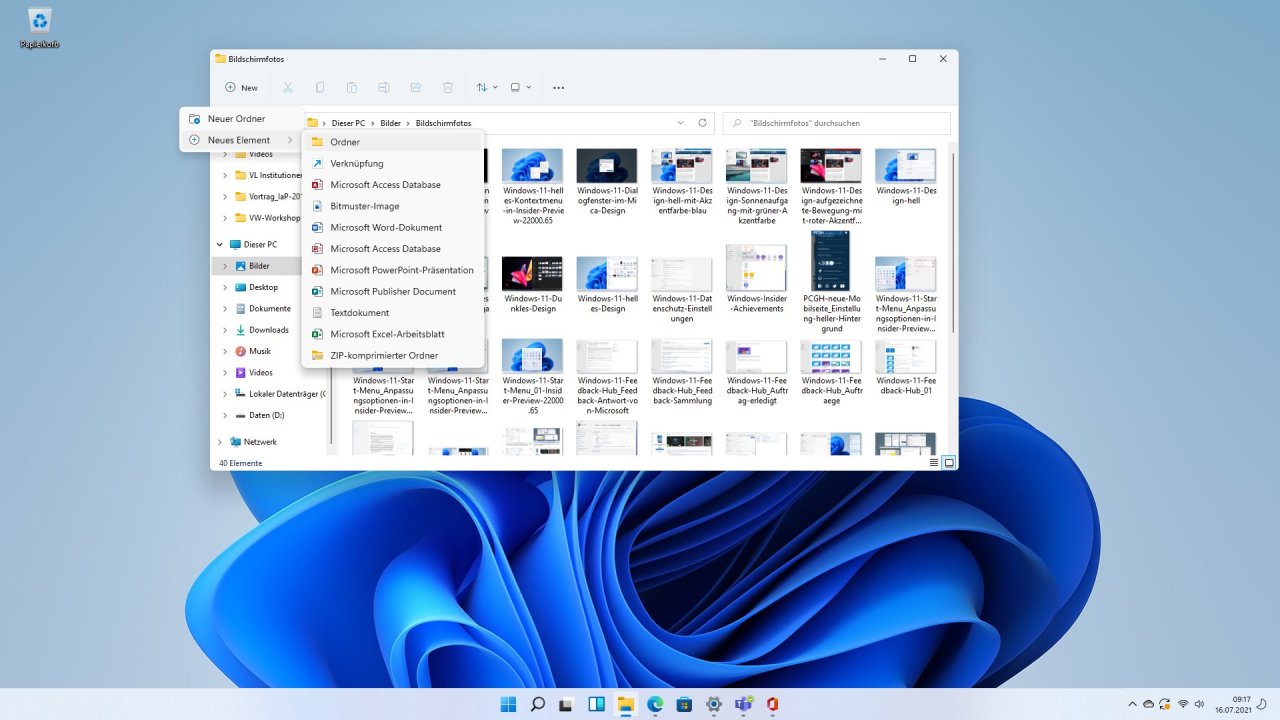The image size is (1280, 720).
Task: Expand the Daten (D:) drive node
Action: tap(225, 415)
